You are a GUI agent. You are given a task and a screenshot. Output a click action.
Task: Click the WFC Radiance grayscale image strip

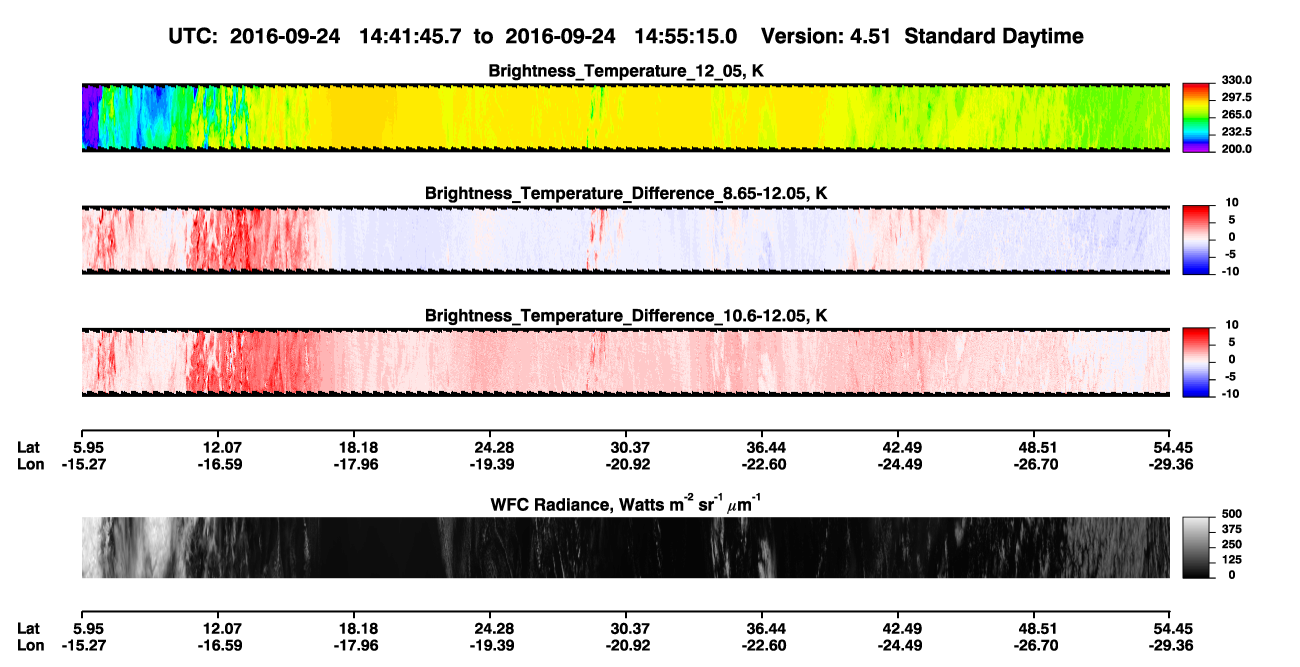click(625, 548)
